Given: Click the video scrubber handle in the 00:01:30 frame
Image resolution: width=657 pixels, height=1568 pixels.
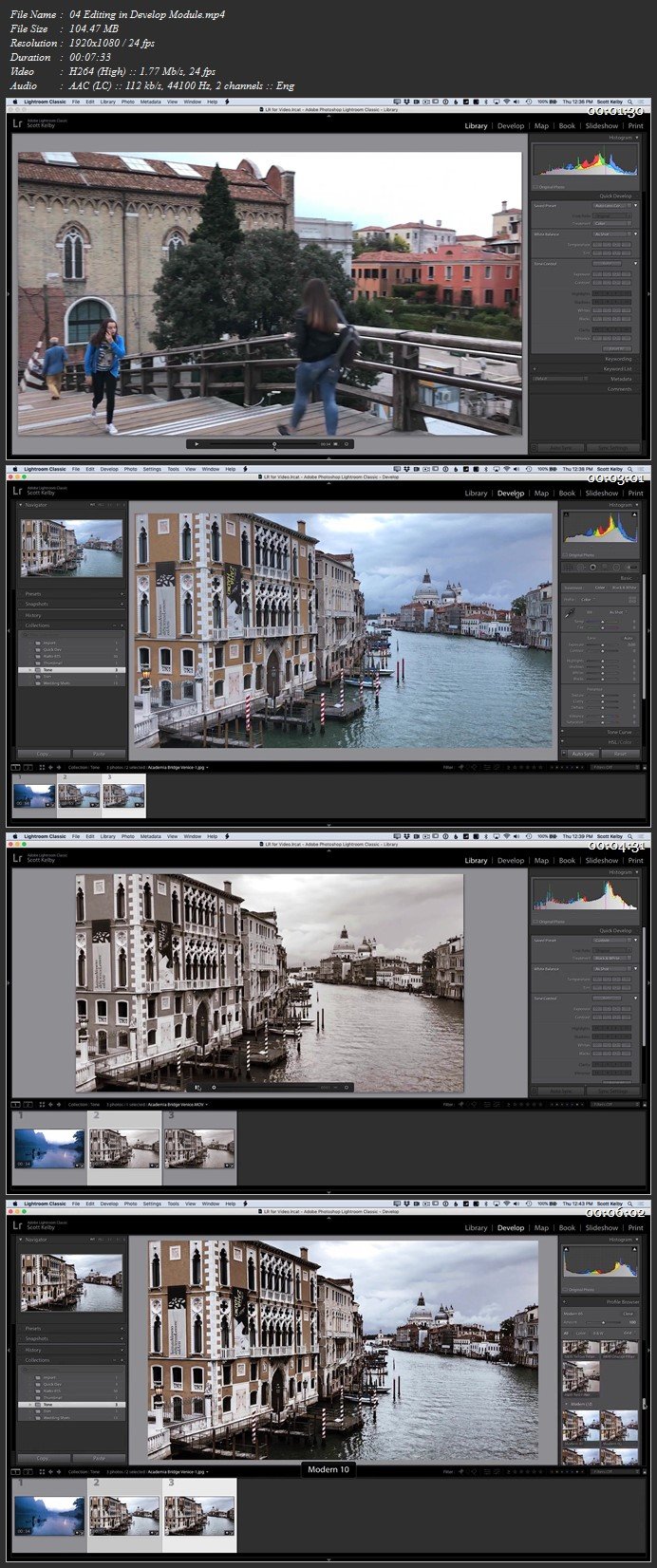Looking at the screenshot, I should pyautogui.click(x=274, y=443).
